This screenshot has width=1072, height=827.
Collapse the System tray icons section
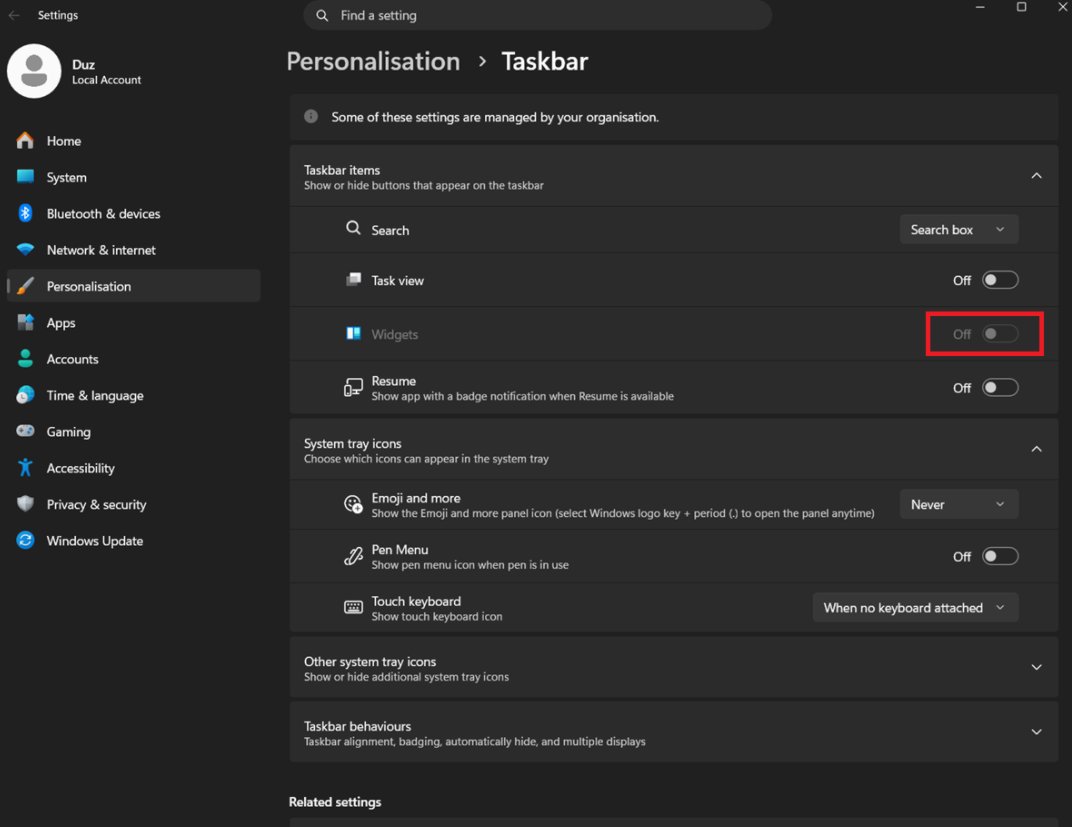coord(1036,449)
